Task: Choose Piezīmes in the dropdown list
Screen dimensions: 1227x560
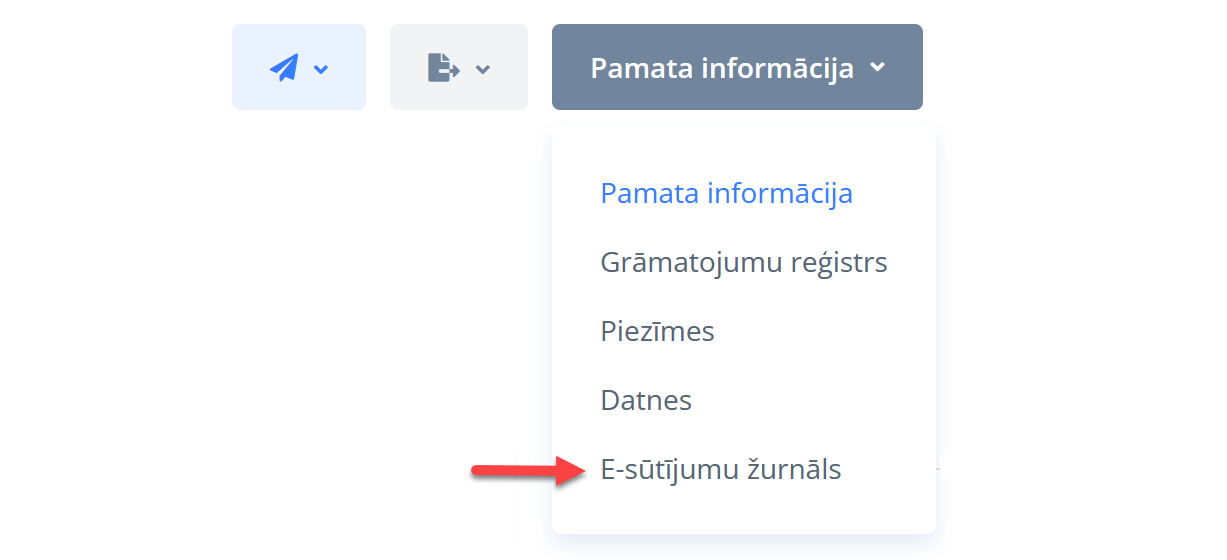Action: click(x=657, y=331)
